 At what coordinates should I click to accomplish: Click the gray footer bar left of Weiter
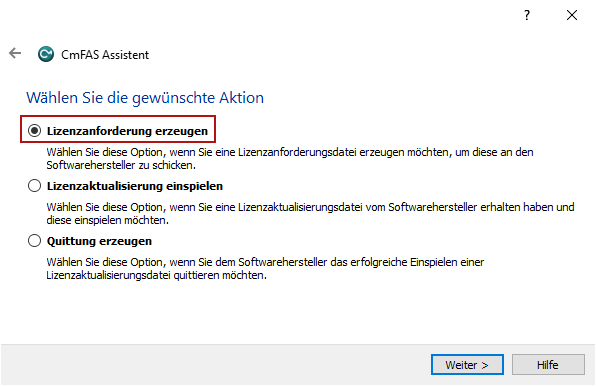216,365
